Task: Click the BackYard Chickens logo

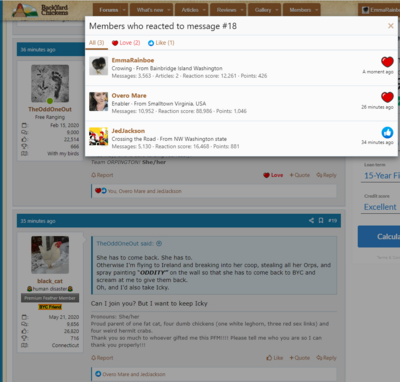Action: (x=40, y=10)
